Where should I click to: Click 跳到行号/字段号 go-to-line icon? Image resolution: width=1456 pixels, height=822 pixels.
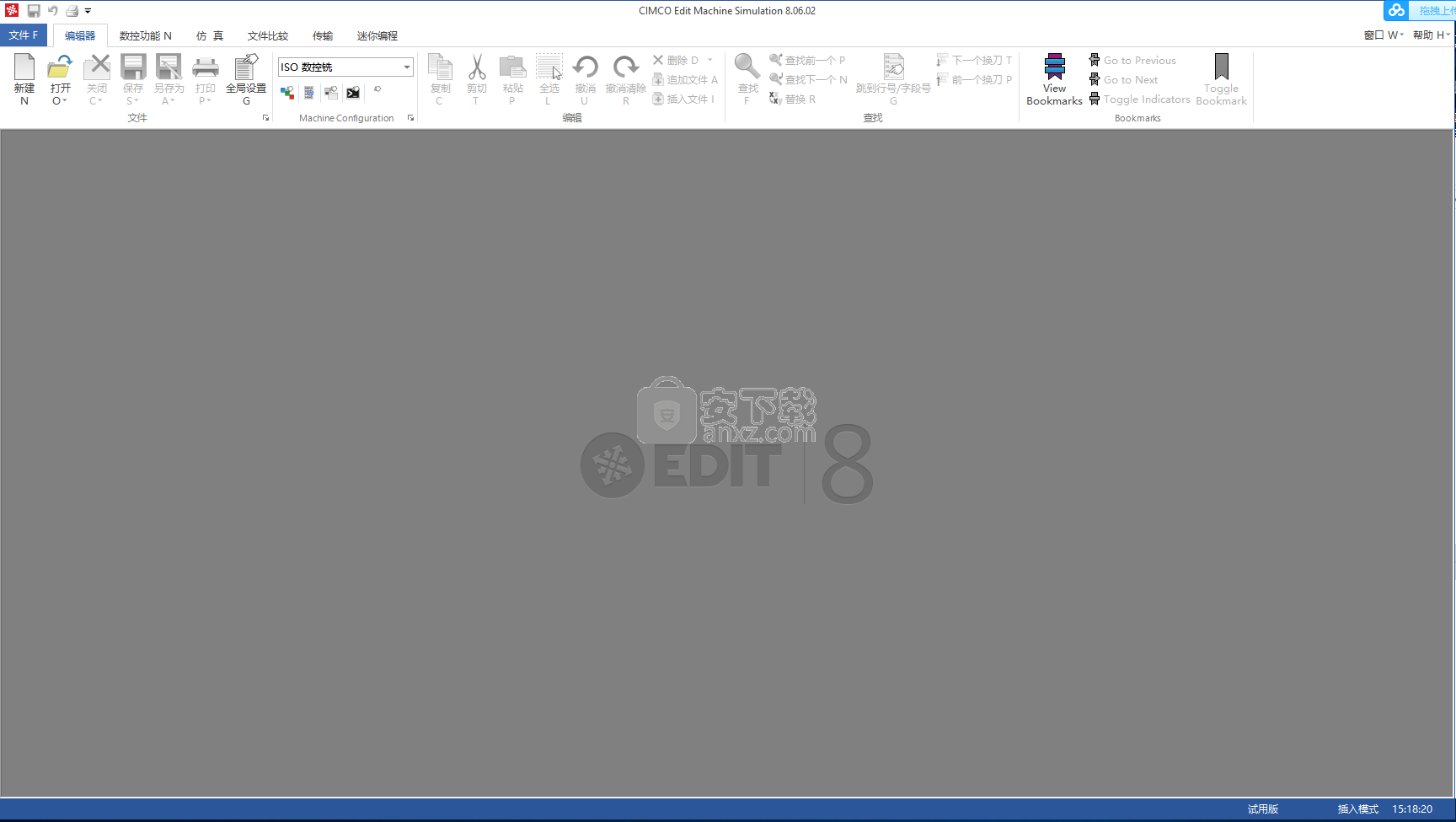click(x=894, y=67)
